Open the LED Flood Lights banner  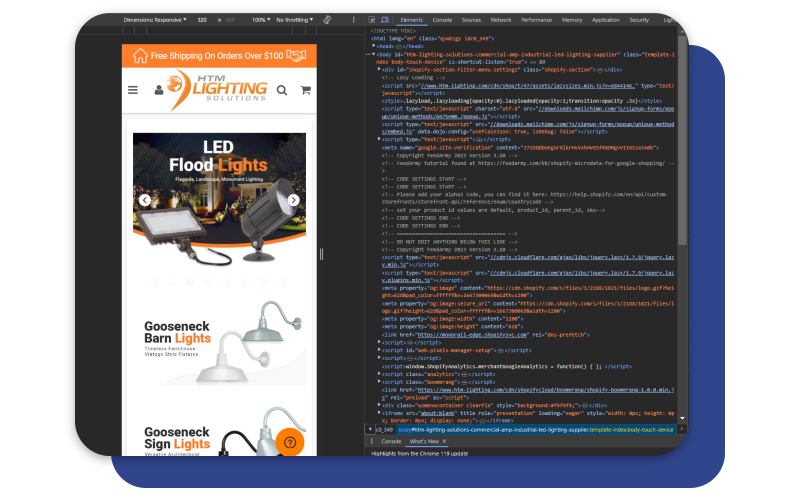[219, 199]
